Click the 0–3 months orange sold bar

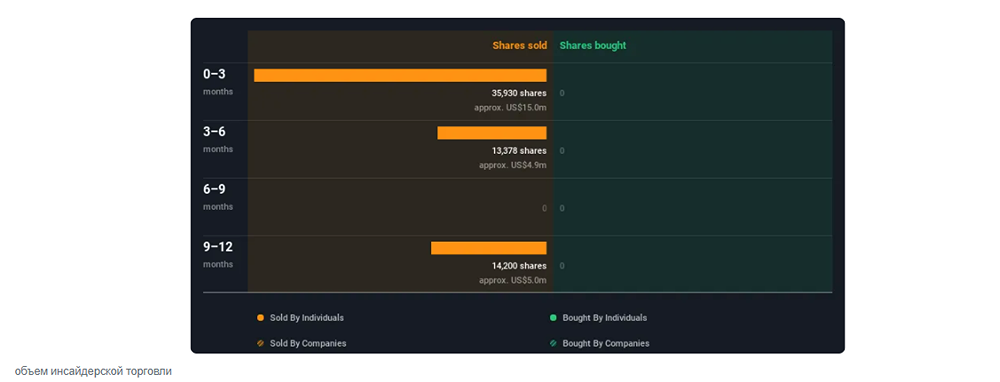(400, 75)
